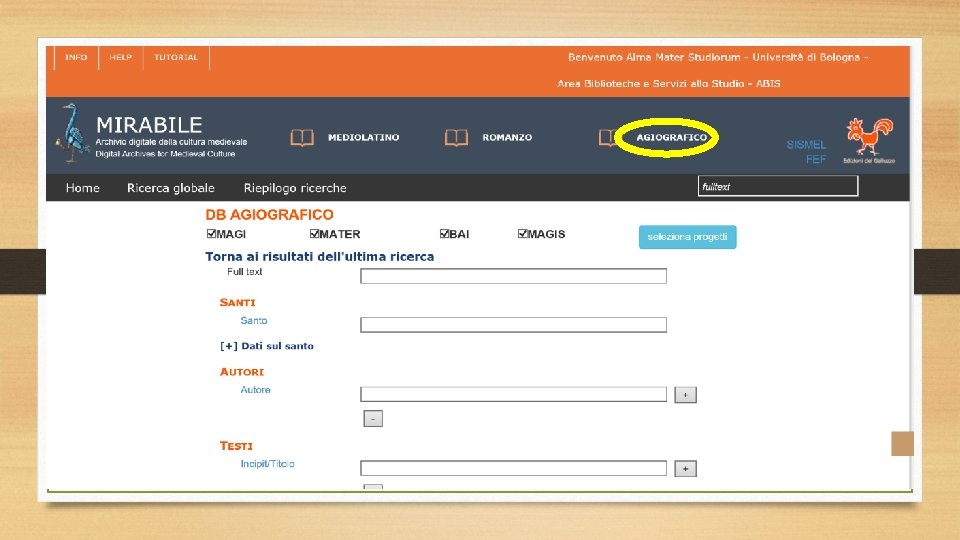
Task: Click the book icon beside AGIOGRAFICO
Action: point(607,138)
